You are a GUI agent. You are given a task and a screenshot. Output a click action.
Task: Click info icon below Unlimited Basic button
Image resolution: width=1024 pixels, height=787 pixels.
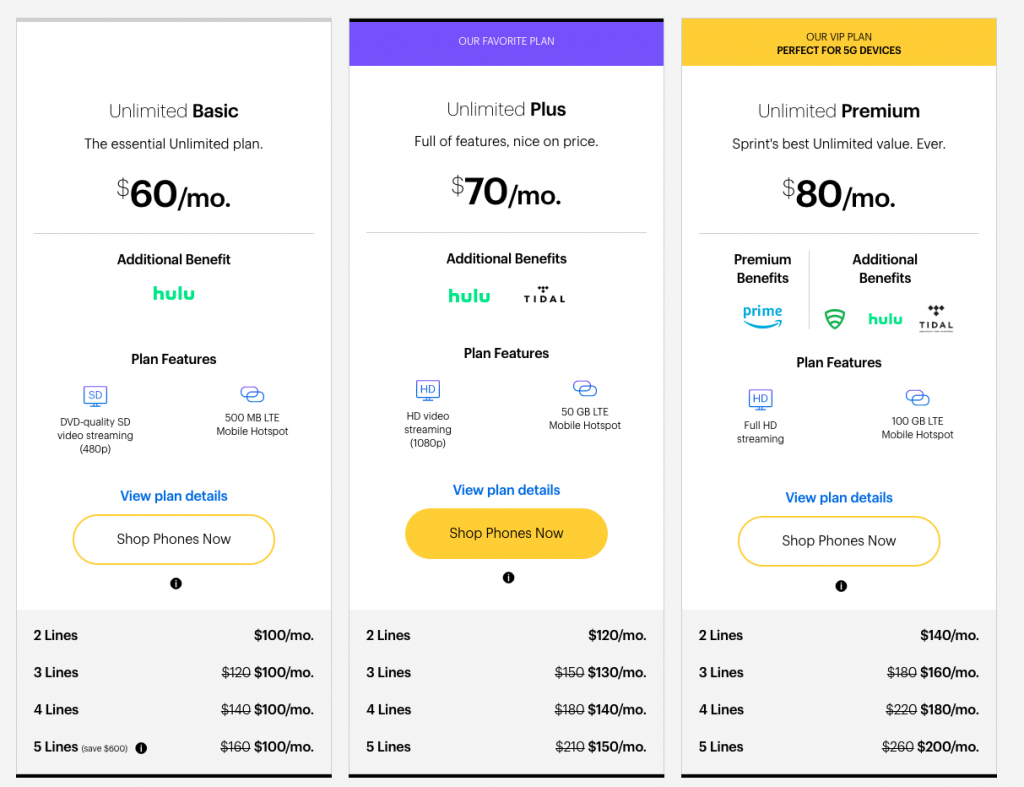point(176,584)
